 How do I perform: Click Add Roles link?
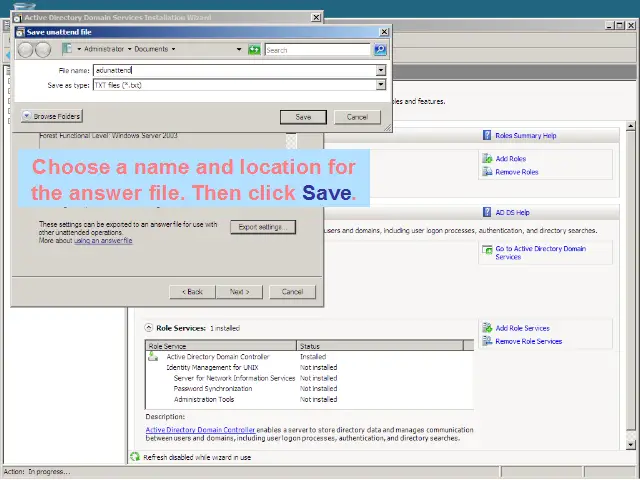point(511,159)
